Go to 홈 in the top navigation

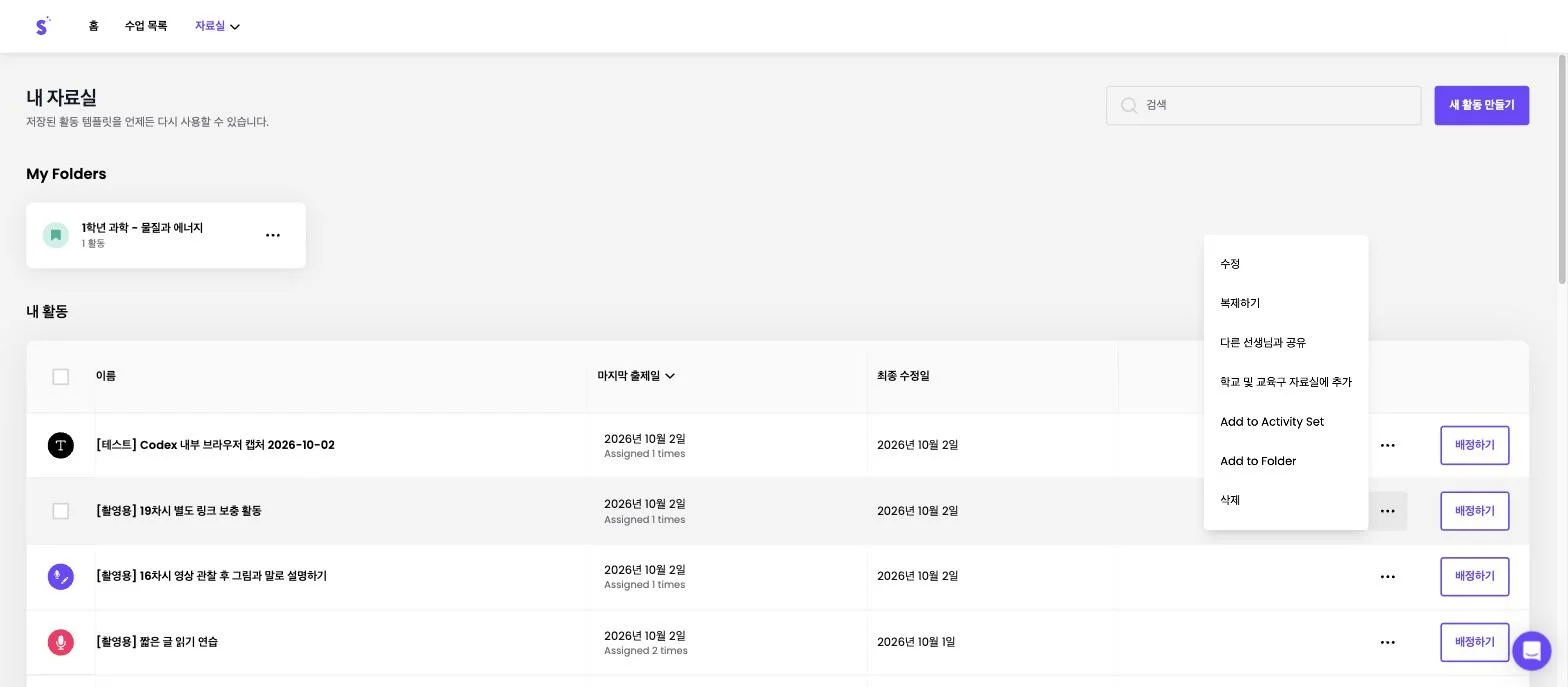coord(93,26)
